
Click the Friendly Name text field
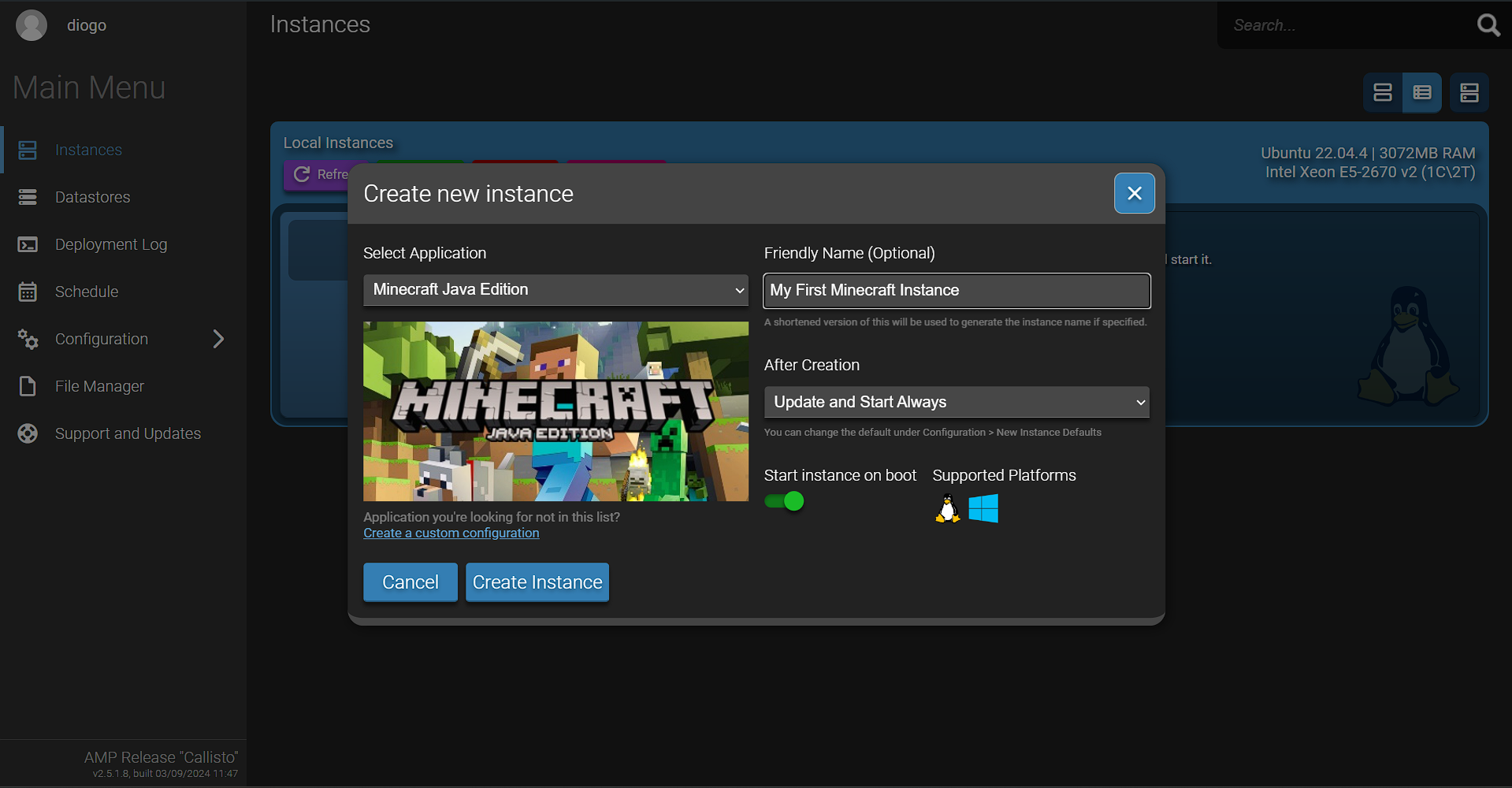(956, 290)
